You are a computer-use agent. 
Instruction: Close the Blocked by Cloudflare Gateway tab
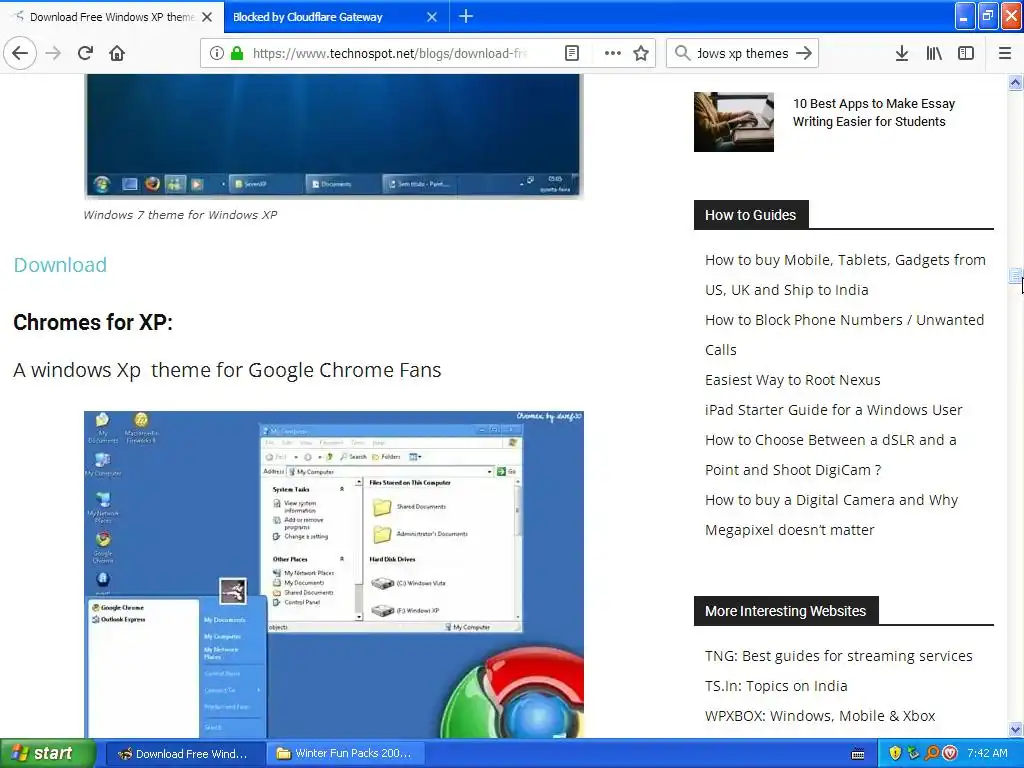[x=432, y=17]
